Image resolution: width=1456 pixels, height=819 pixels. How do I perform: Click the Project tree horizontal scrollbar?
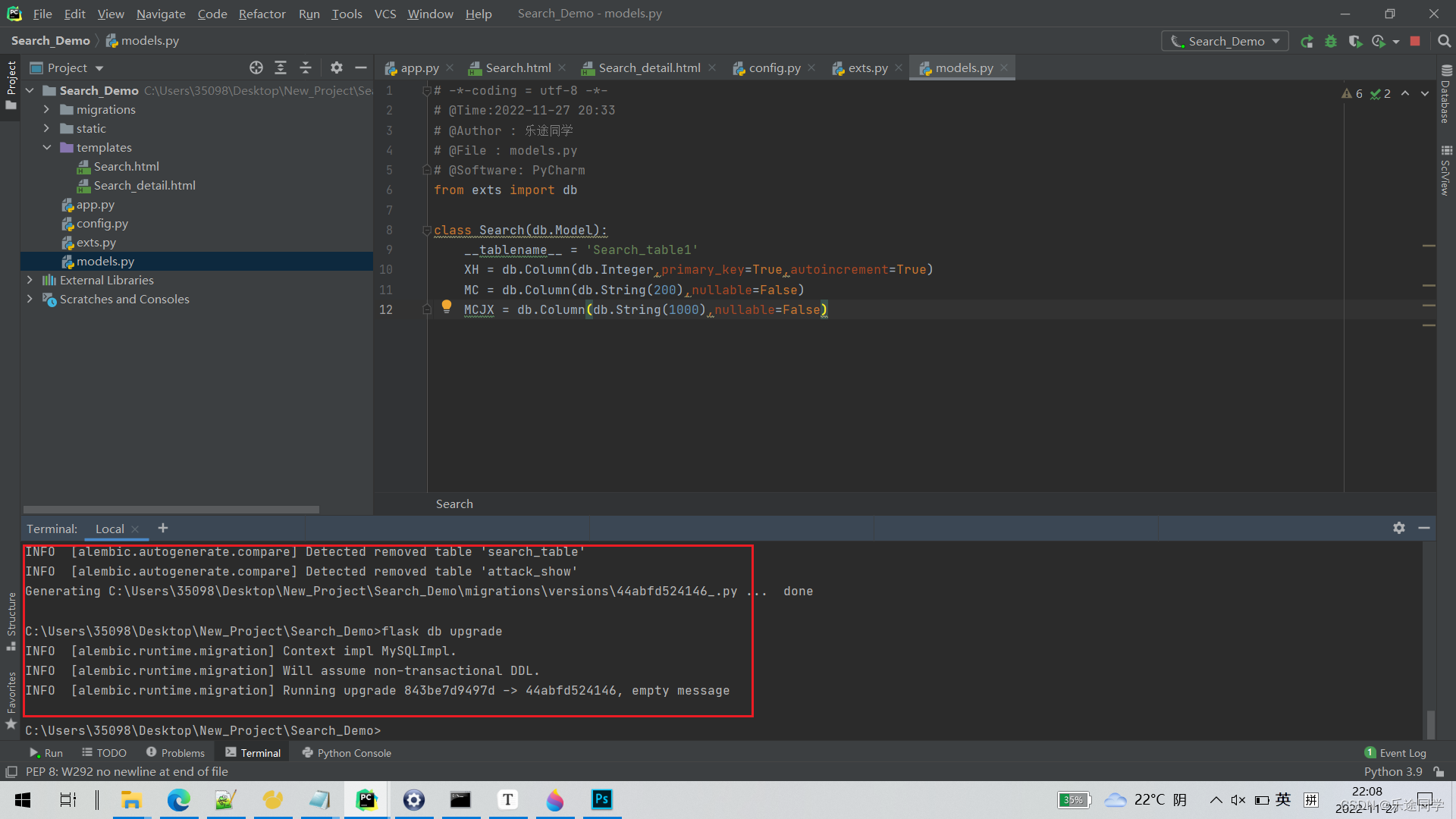[171, 510]
